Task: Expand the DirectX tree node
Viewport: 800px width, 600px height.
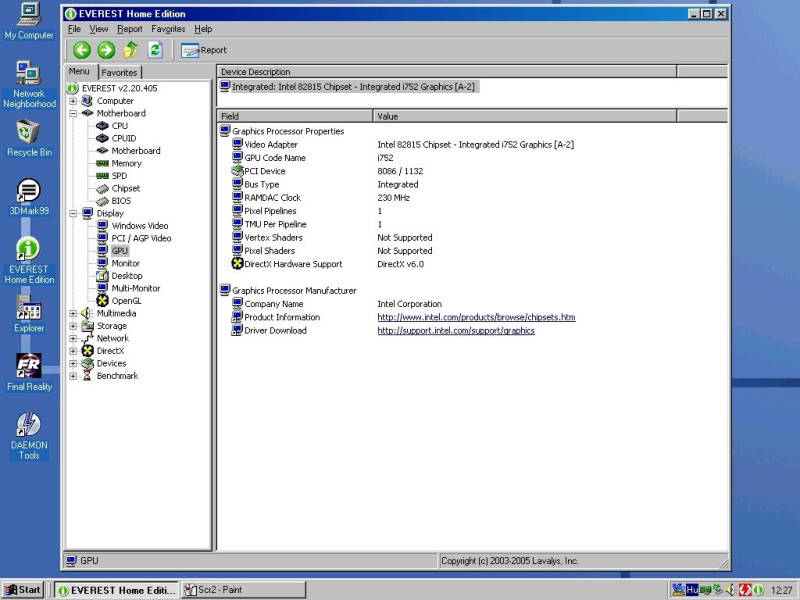Action: pyautogui.click(x=73, y=351)
